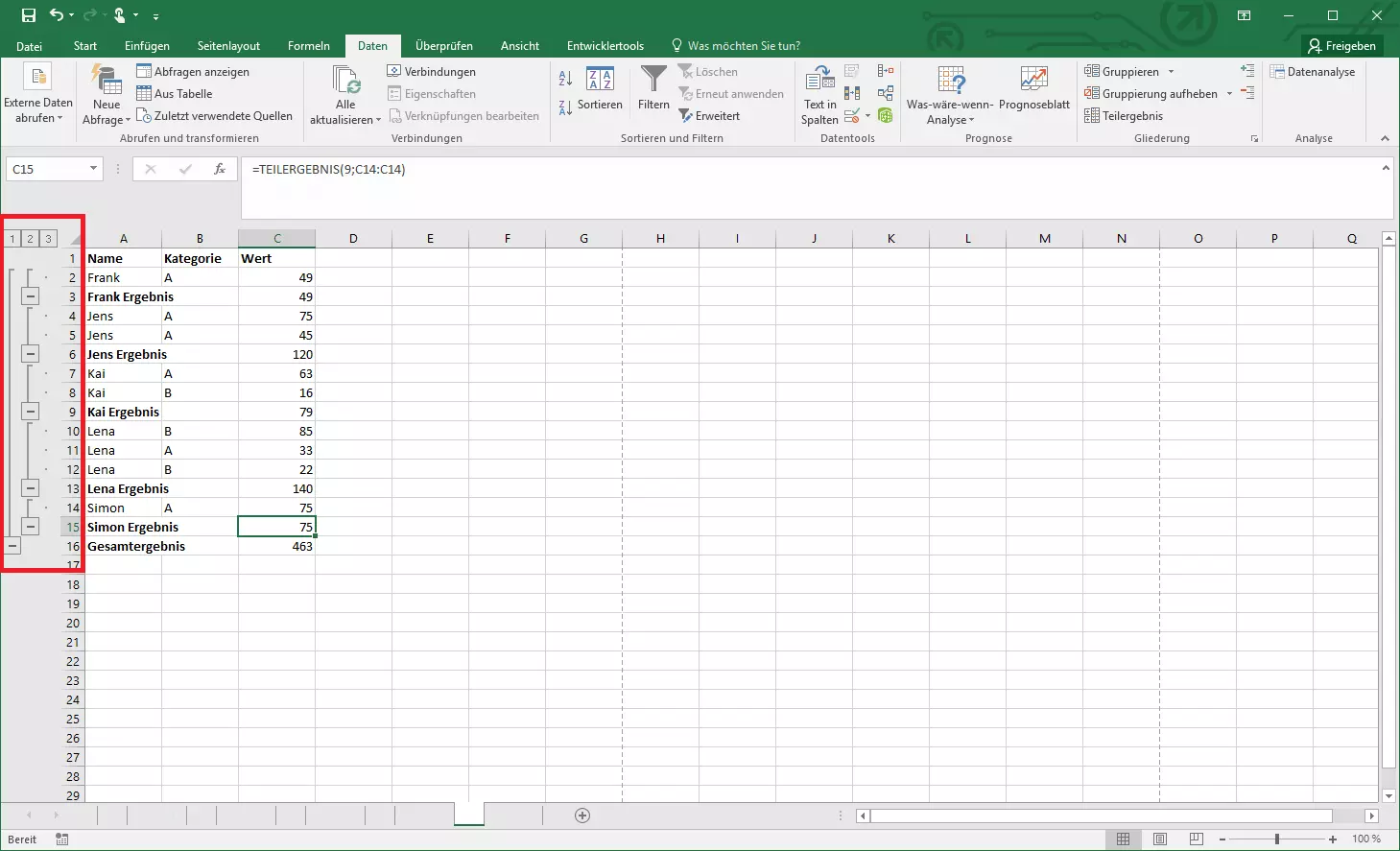Switch to page layout view in status bar
The height and width of the screenshot is (851, 1400).
pyautogui.click(x=1160, y=839)
